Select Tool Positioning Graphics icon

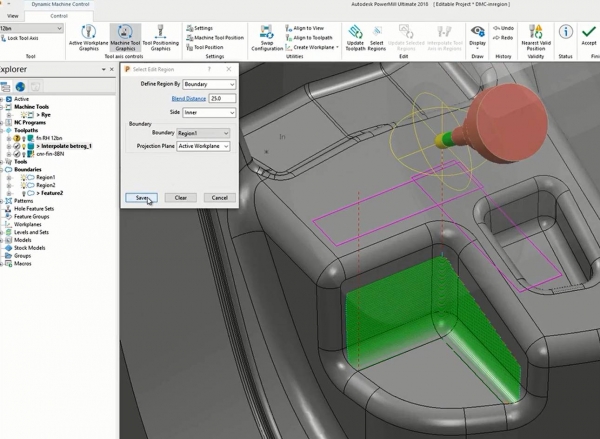(x=160, y=31)
